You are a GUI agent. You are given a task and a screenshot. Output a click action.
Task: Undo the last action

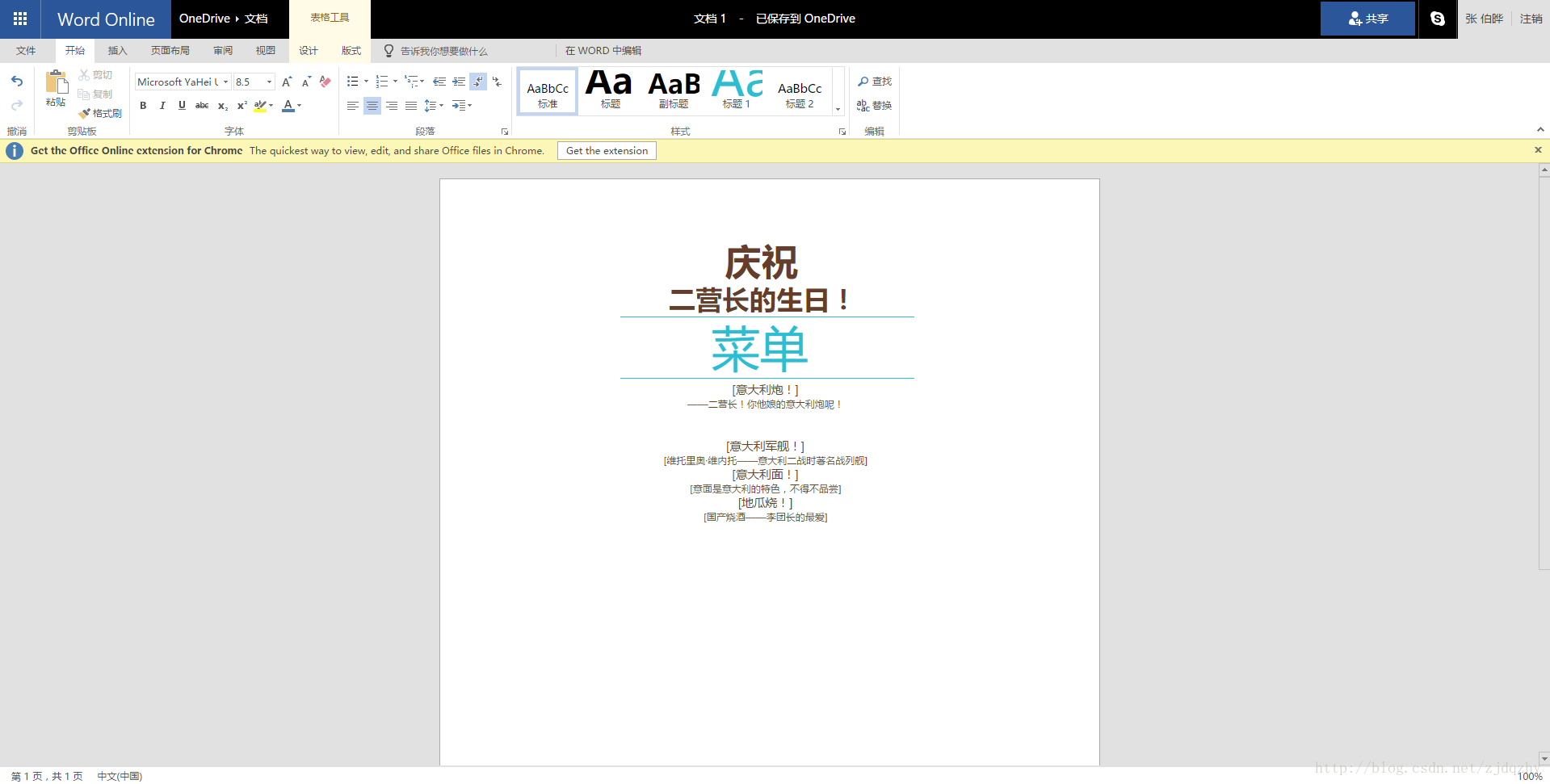pyautogui.click(x=17, y=82)
